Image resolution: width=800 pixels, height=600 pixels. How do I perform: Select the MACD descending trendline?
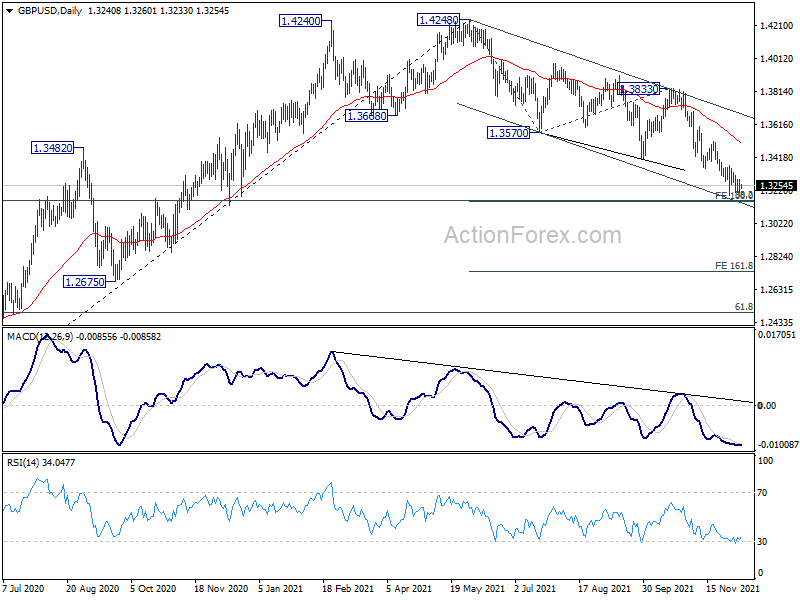(542, 377)
